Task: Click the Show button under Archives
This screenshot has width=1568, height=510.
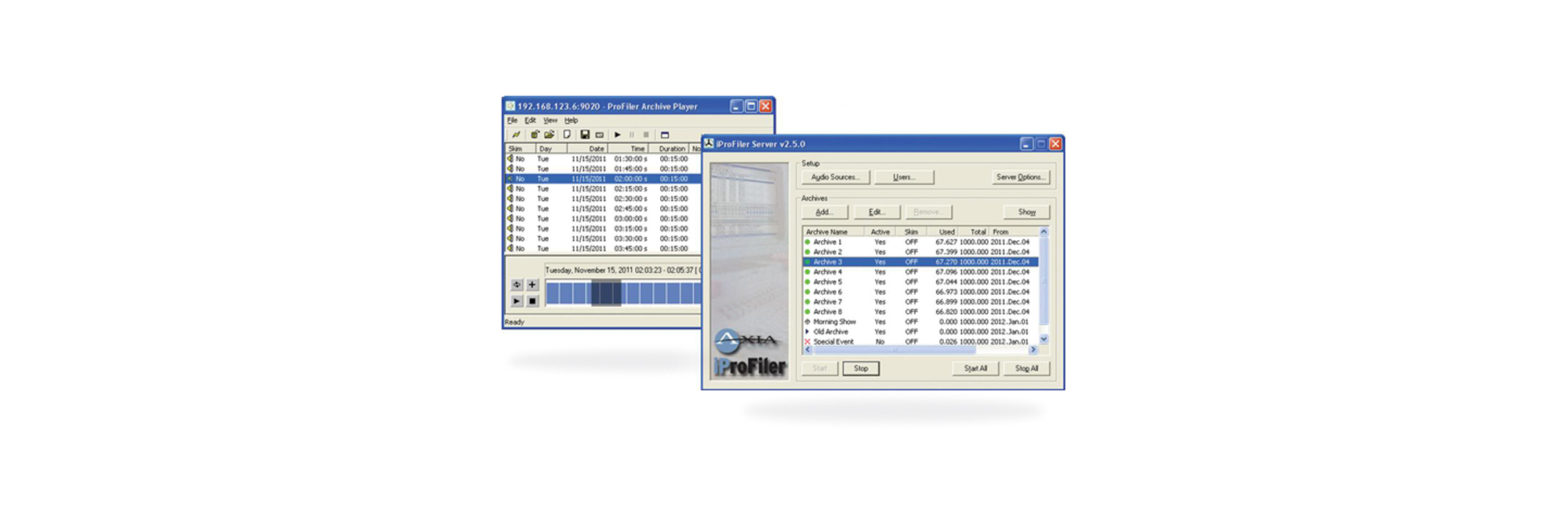Action: [x=1026, y=212]
